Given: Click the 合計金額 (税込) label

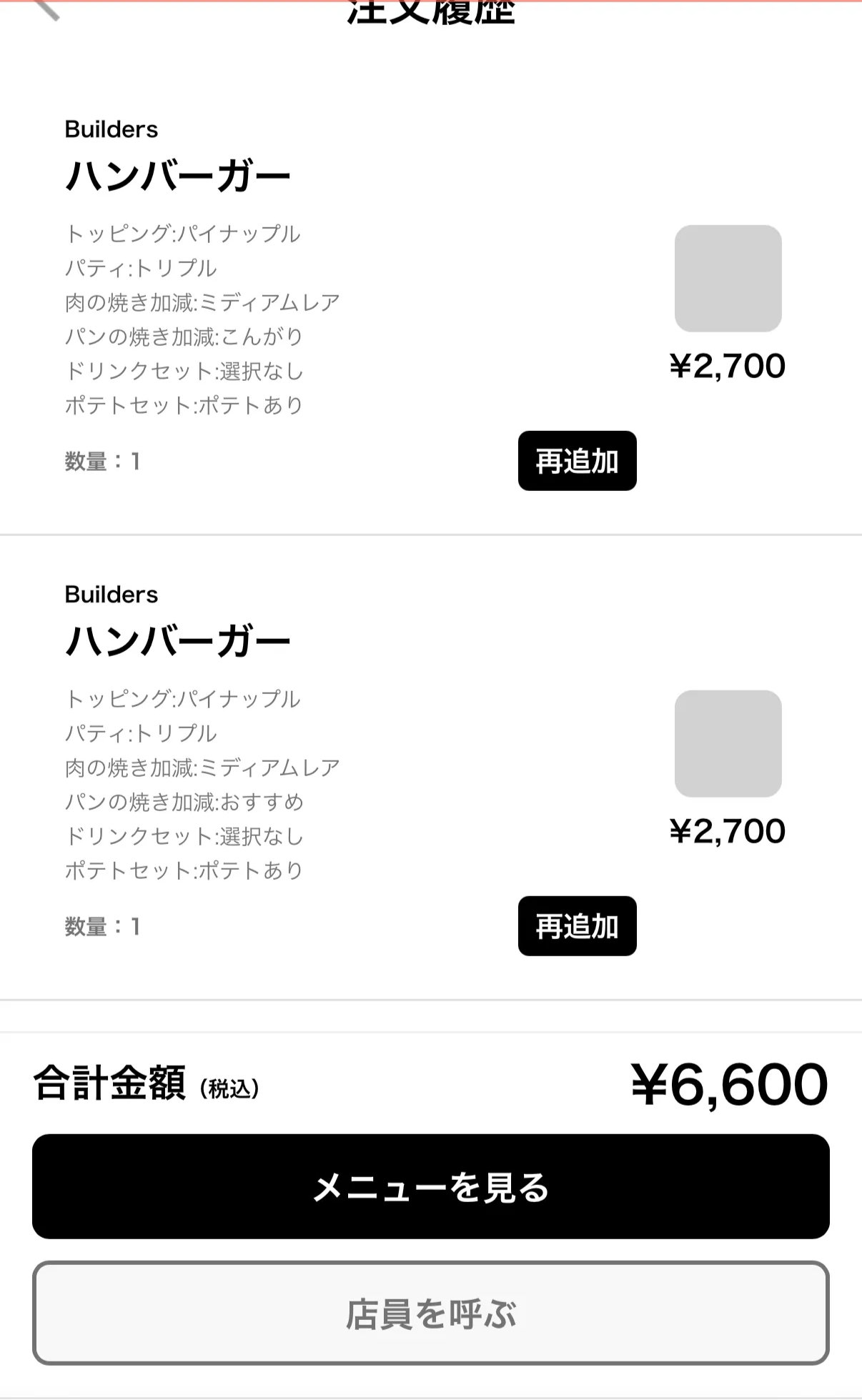Looking at the screenshot, I should (147, 1084).
